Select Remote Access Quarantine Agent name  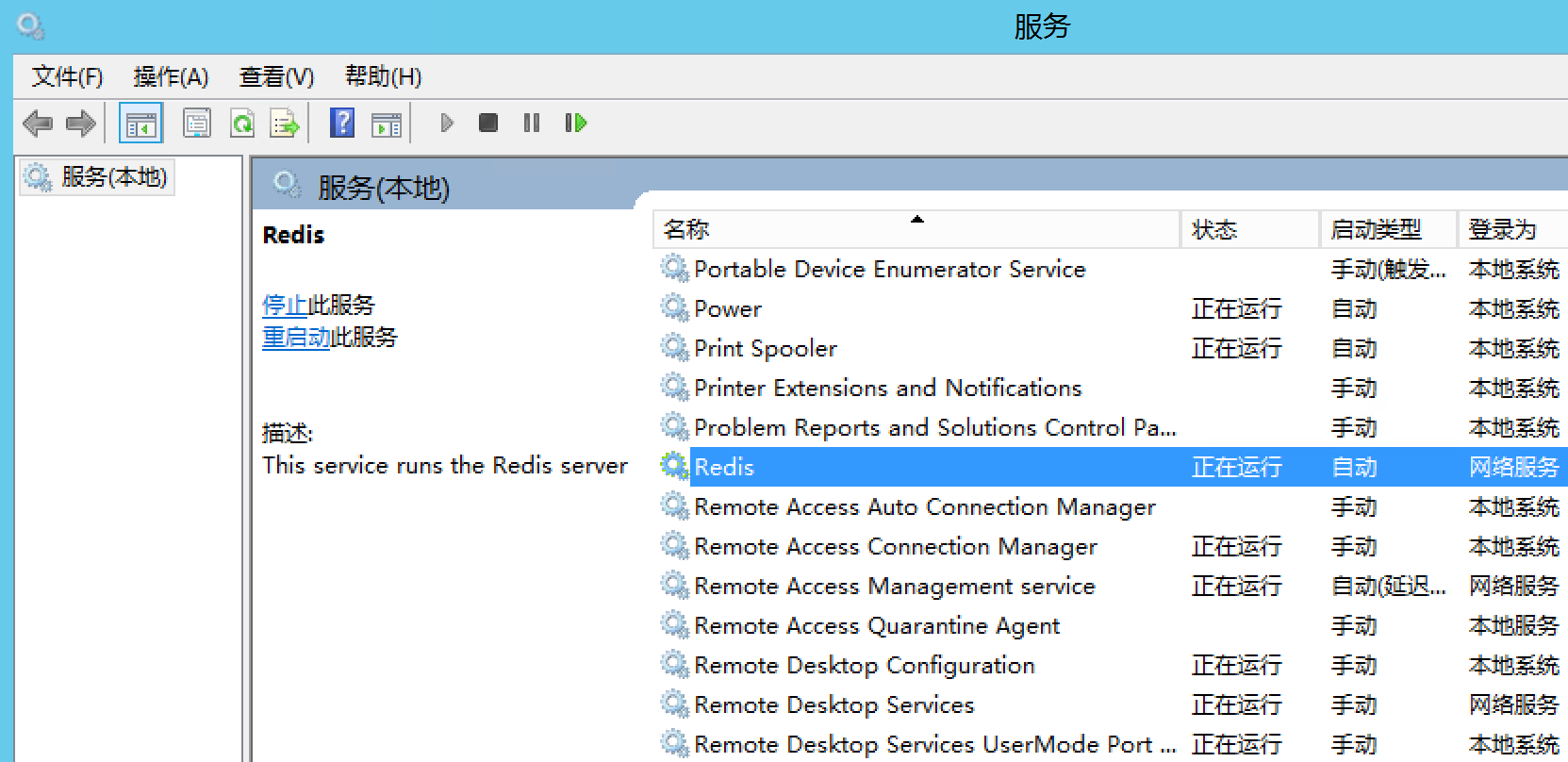(x=877, y=625)
